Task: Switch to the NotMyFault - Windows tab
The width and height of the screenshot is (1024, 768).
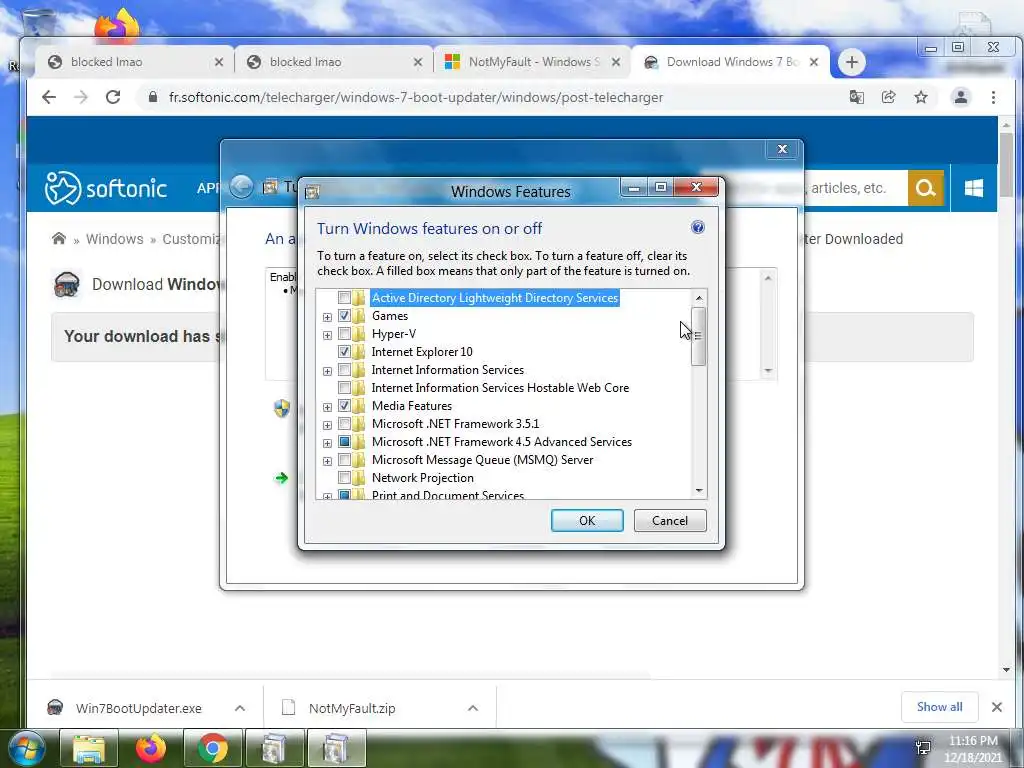Action: pyautogui.click(x=530, y=62)
